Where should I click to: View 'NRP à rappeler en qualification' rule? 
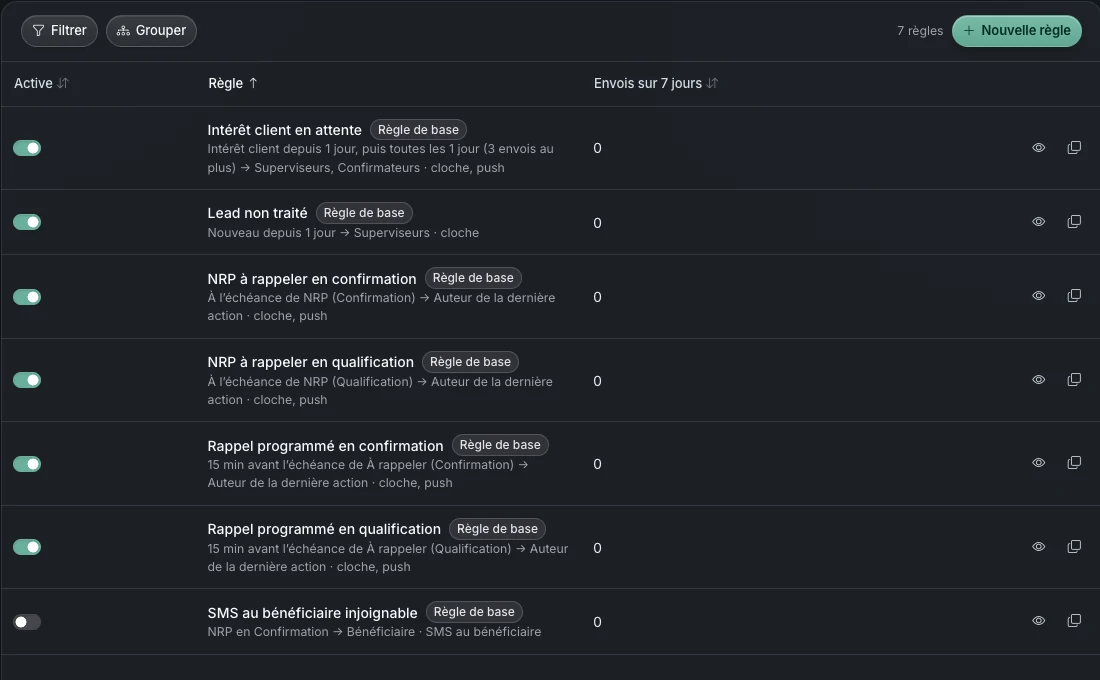pos(1038,380)
